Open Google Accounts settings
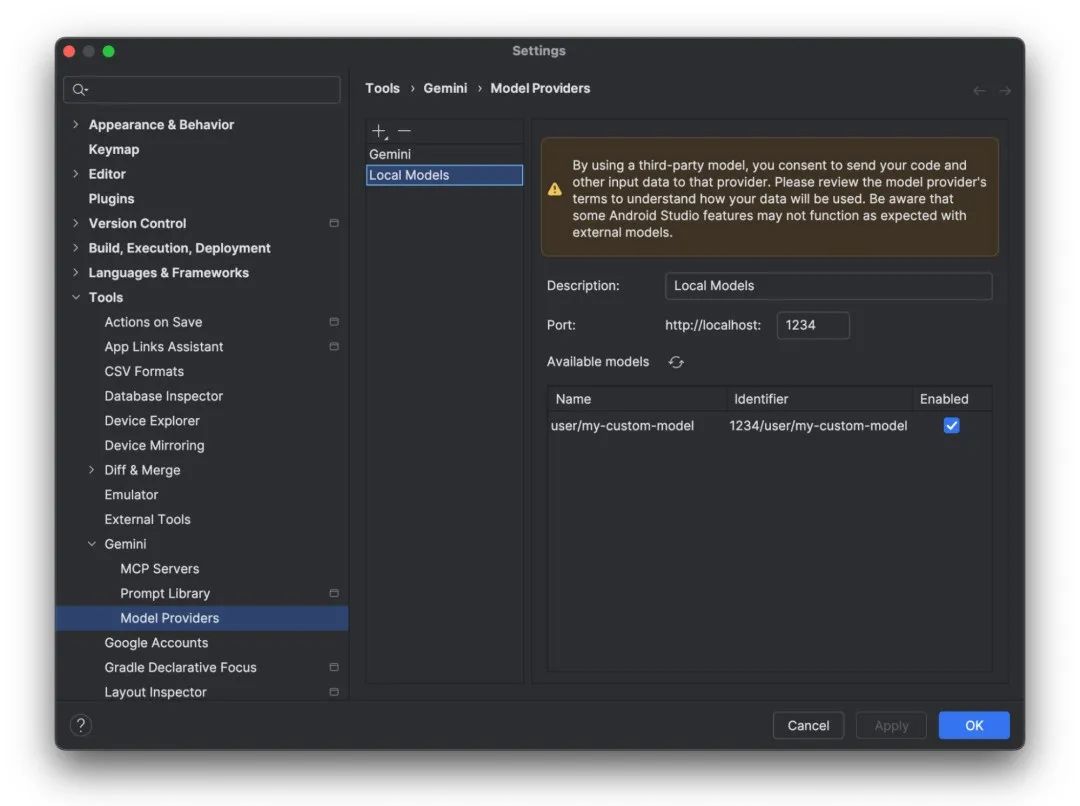 [x=156, y=643]
